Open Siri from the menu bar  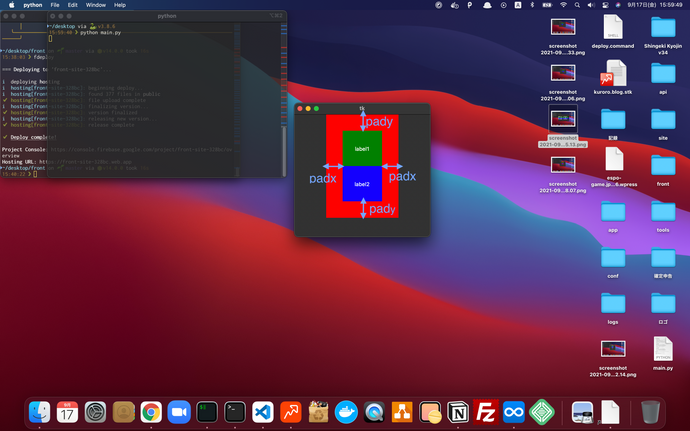(618, 5)
